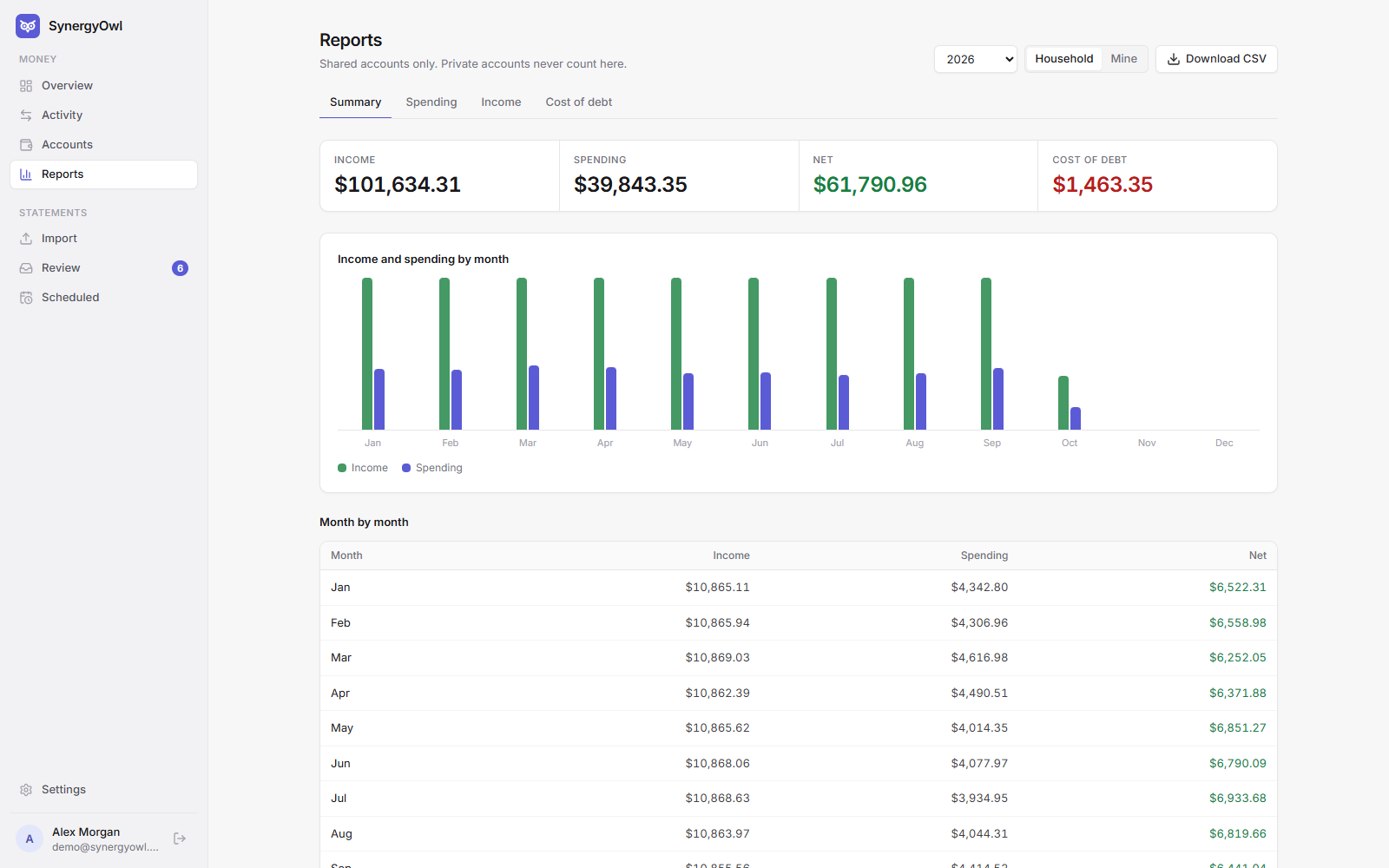Click the Alex Morgan avatar circle
Viewport: 1389px width, 868px height.
click(30, 838)
